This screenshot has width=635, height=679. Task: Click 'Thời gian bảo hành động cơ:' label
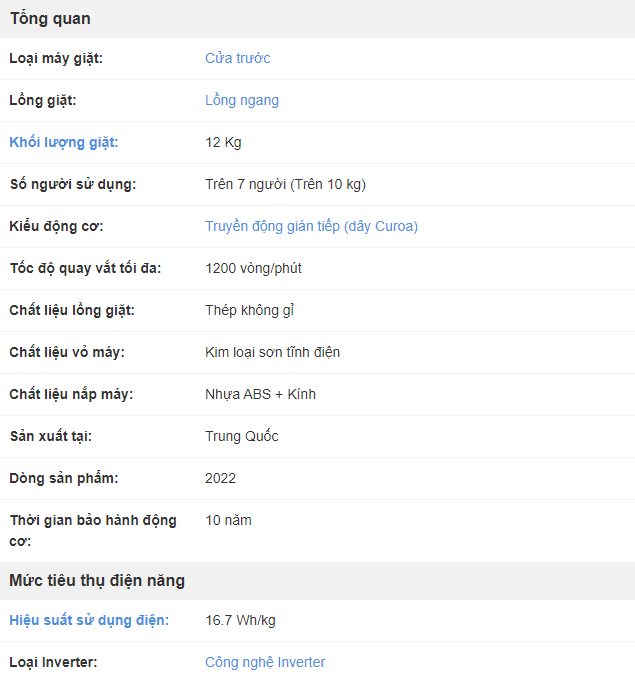92,530
